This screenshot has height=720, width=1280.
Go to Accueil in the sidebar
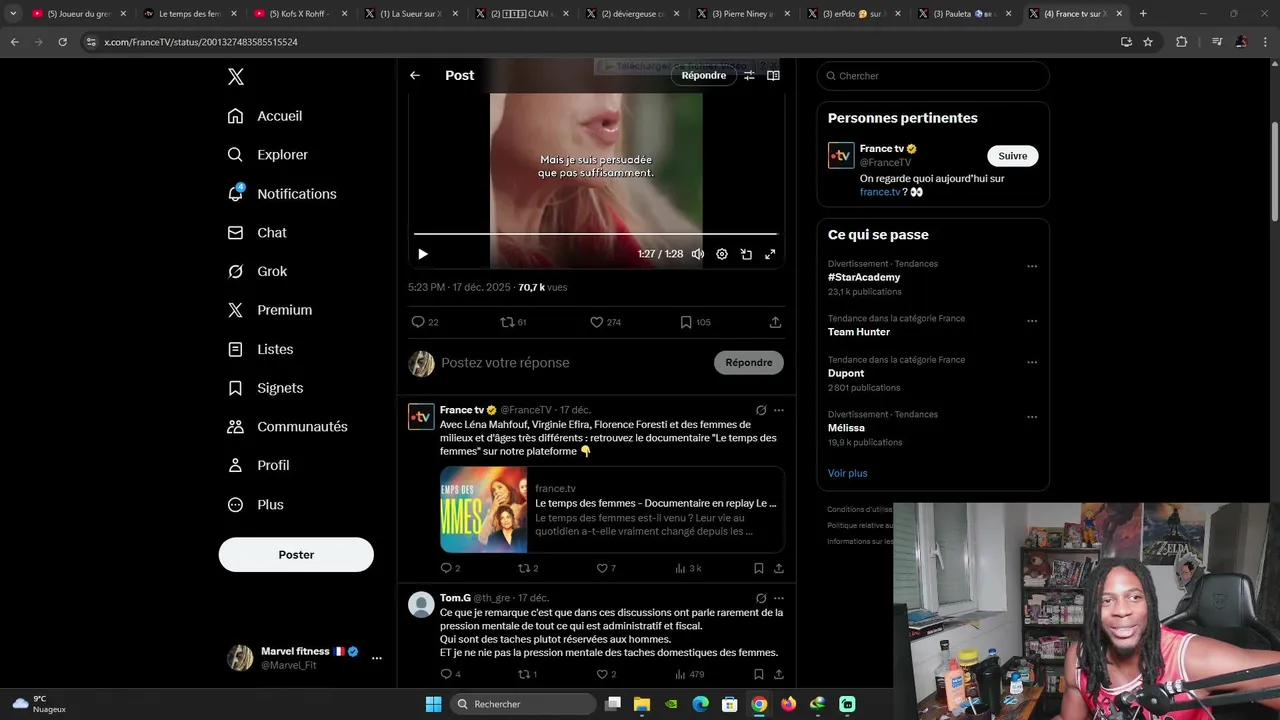tap(265, 116)
